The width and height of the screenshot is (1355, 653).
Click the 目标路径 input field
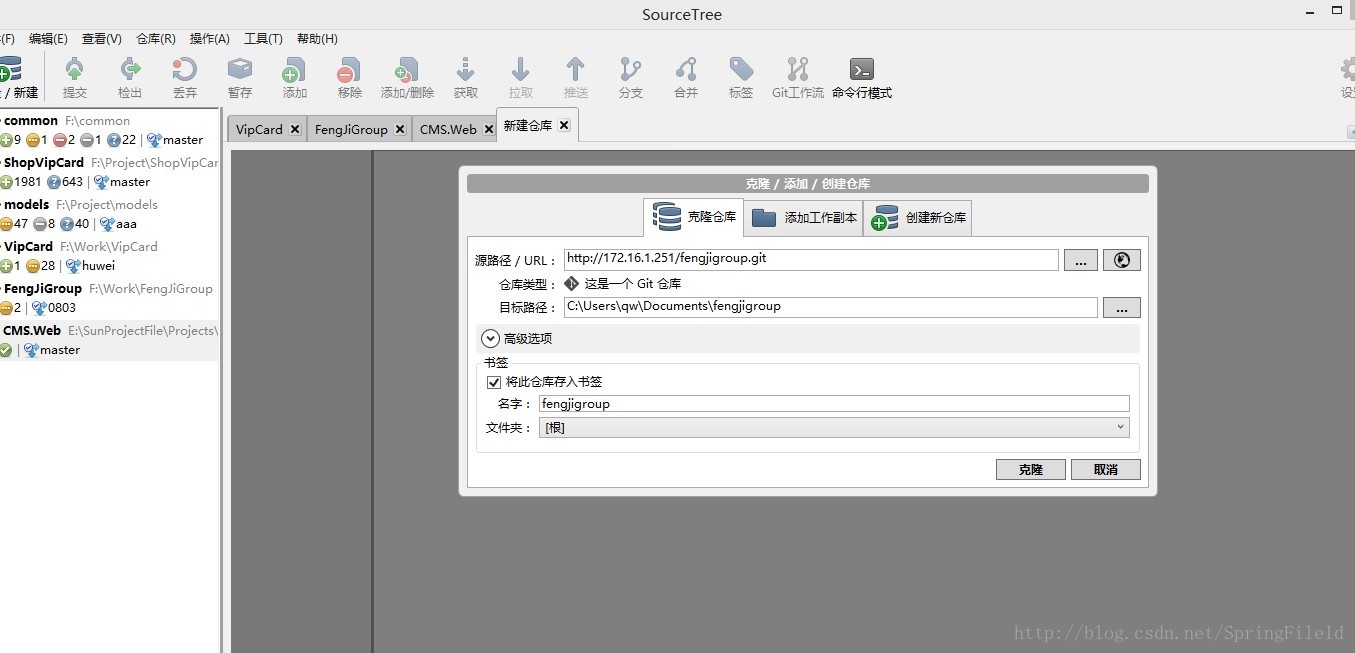pos(830,307)
